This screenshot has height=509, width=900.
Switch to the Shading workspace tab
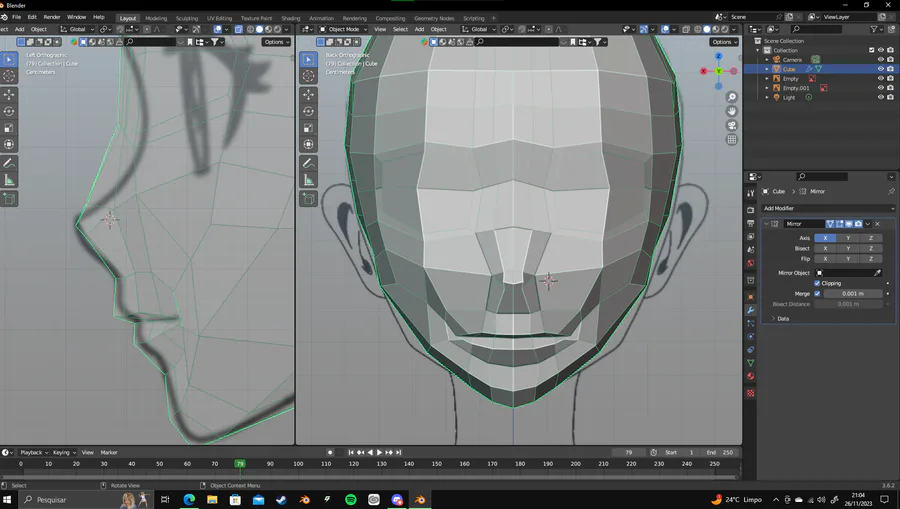click(290, 18)
